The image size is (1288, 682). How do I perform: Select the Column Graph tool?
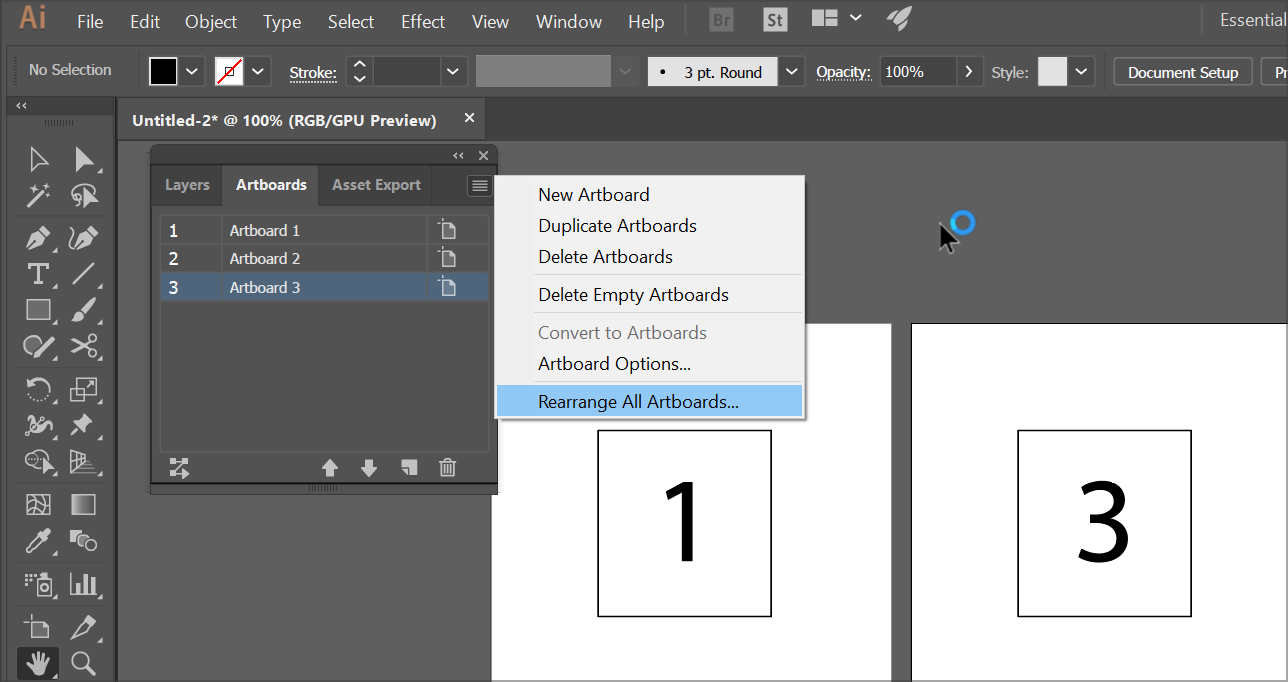pyautogui.click(x=84, y=583)
